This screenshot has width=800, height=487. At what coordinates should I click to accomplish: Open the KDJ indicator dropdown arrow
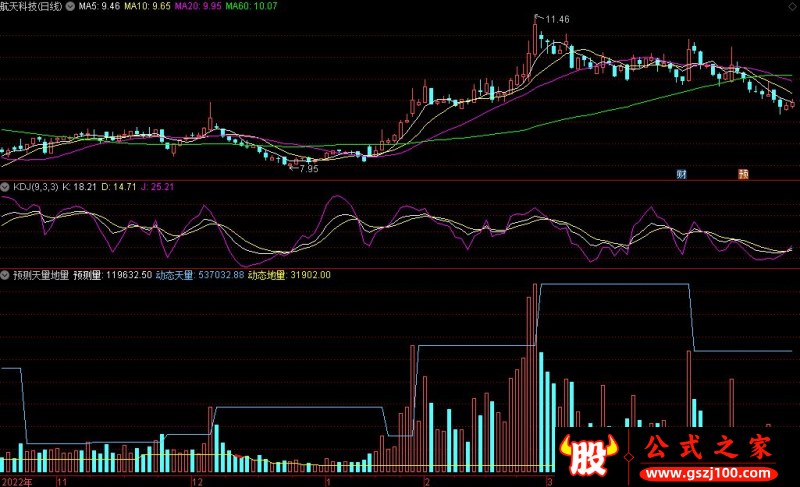pos(5,187)
